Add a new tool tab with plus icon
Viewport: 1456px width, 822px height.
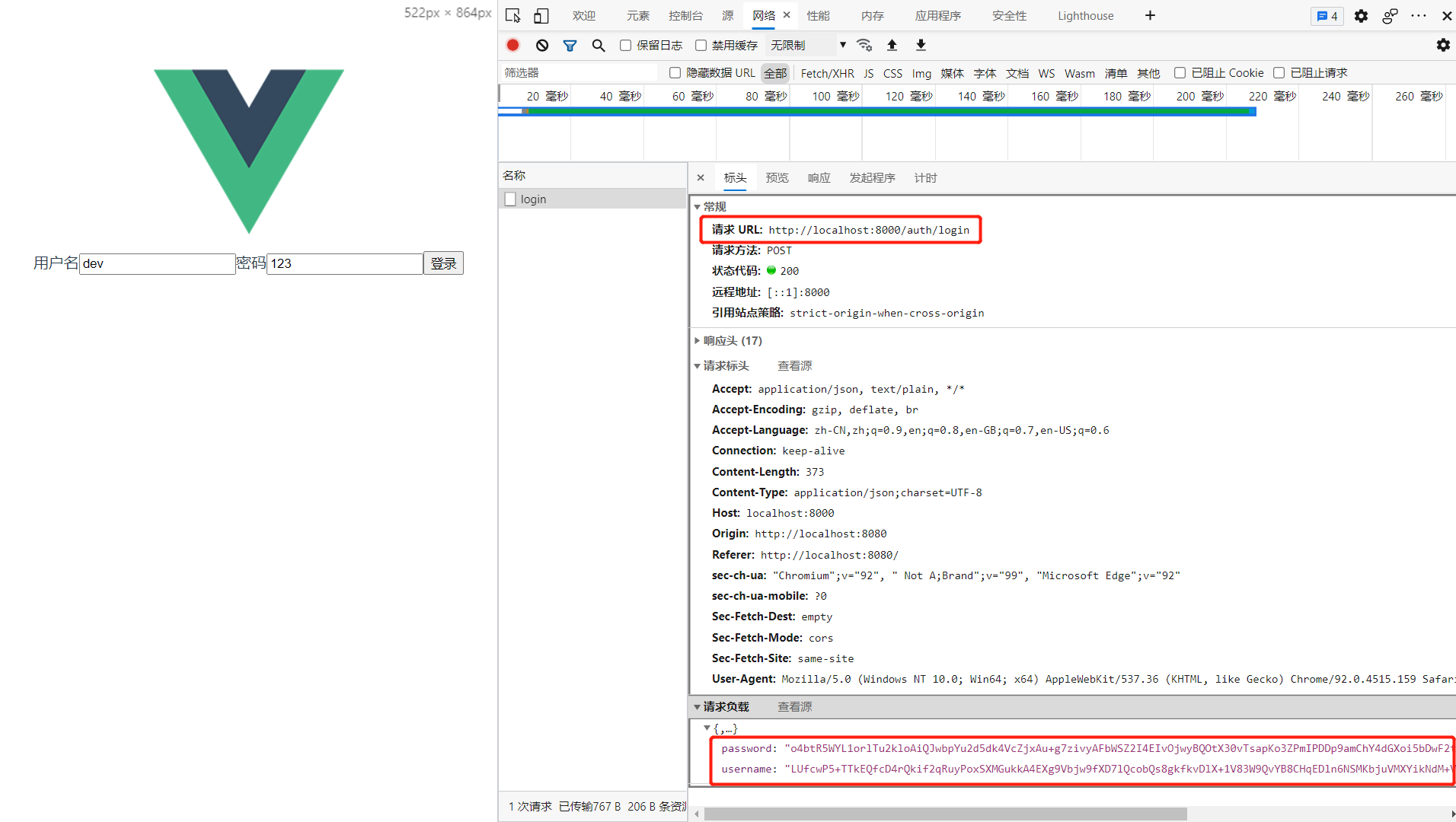1150,15
